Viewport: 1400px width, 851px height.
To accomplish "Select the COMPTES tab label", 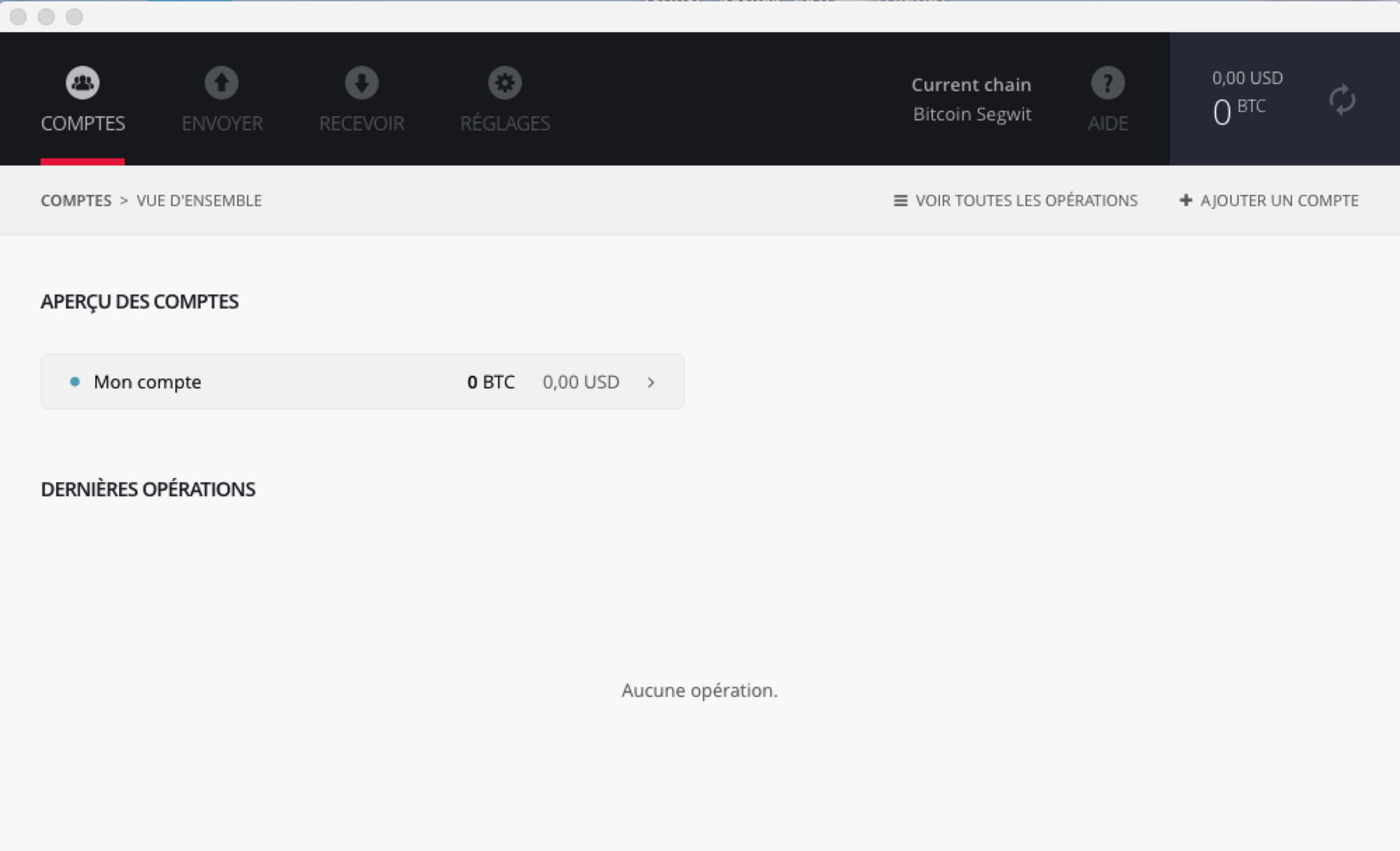I will [83, 123].
